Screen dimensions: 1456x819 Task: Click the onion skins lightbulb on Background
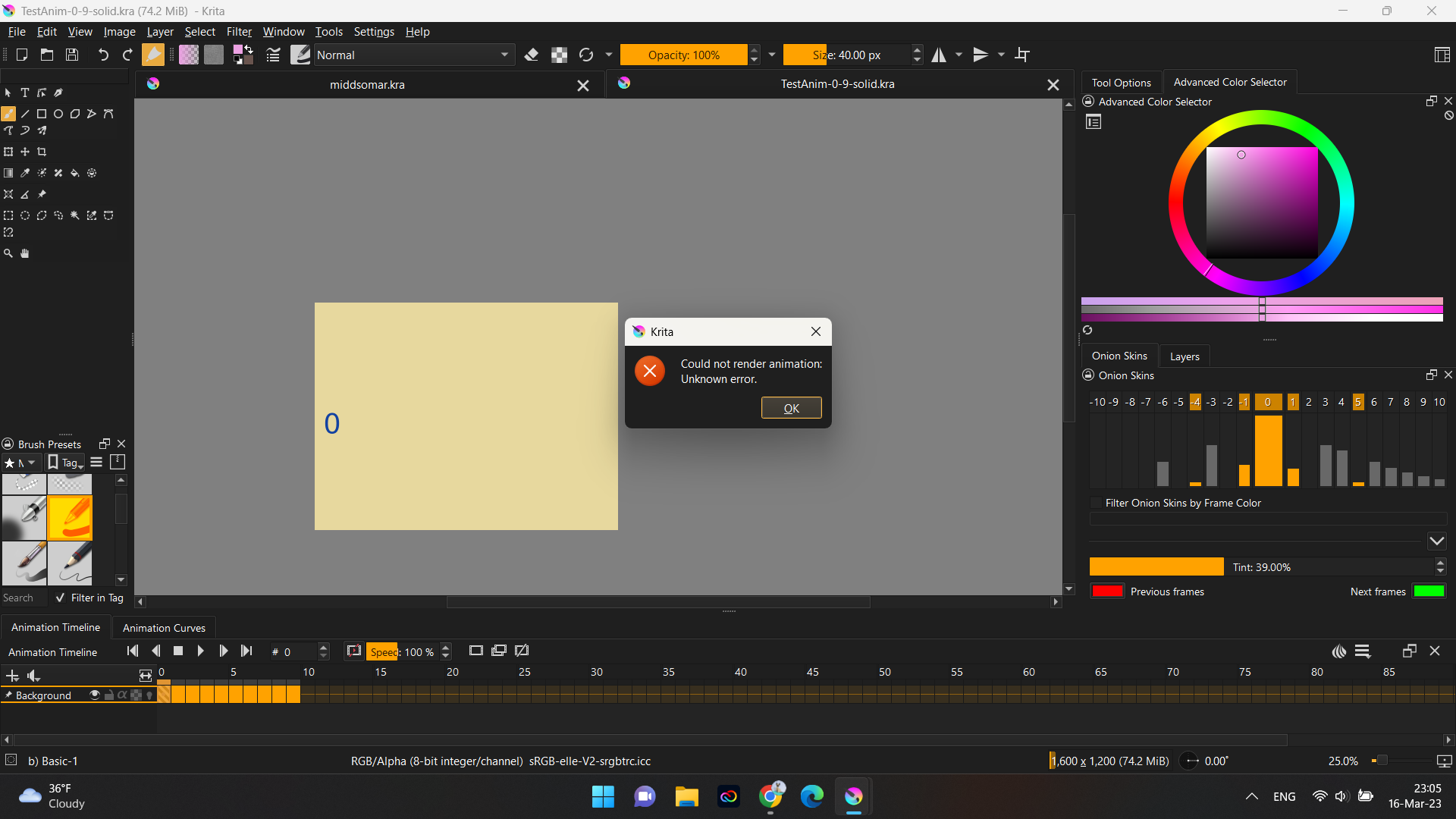point(149,695)
